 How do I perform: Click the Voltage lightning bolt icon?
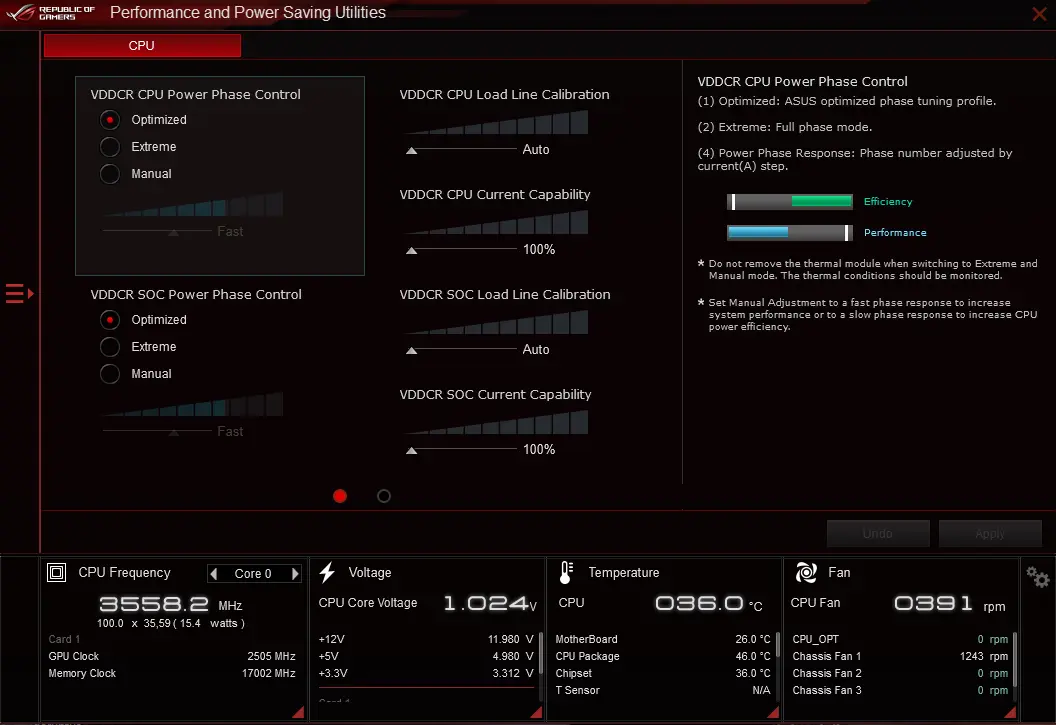pos(327,572)
